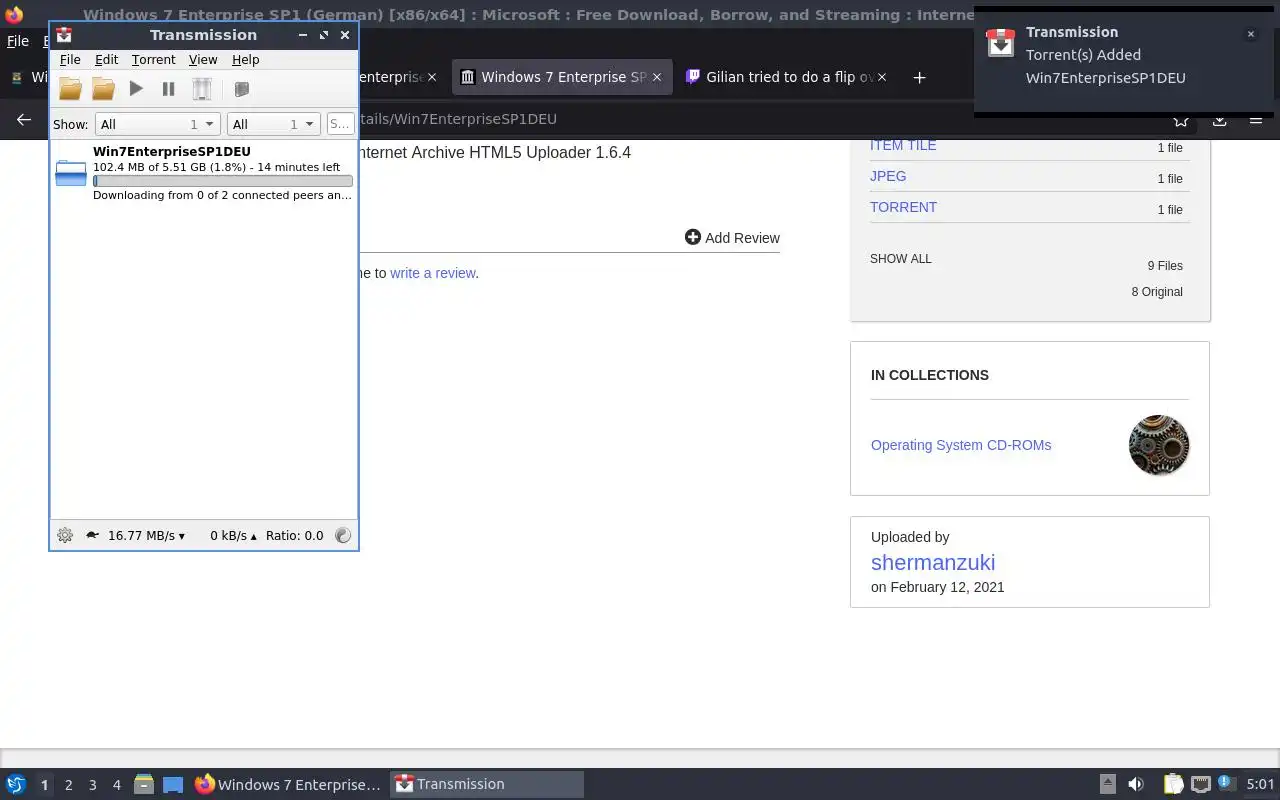Click the Firefox logo in the title bar
This screenshot has height=800, width=1280.
[14, 14]
